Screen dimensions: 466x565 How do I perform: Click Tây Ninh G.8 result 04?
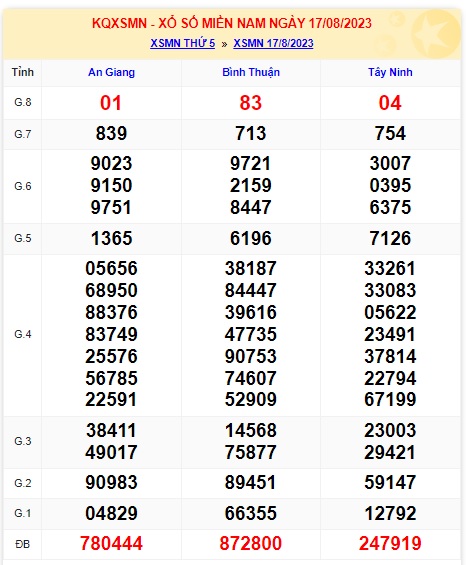click(x=390, y=103)
